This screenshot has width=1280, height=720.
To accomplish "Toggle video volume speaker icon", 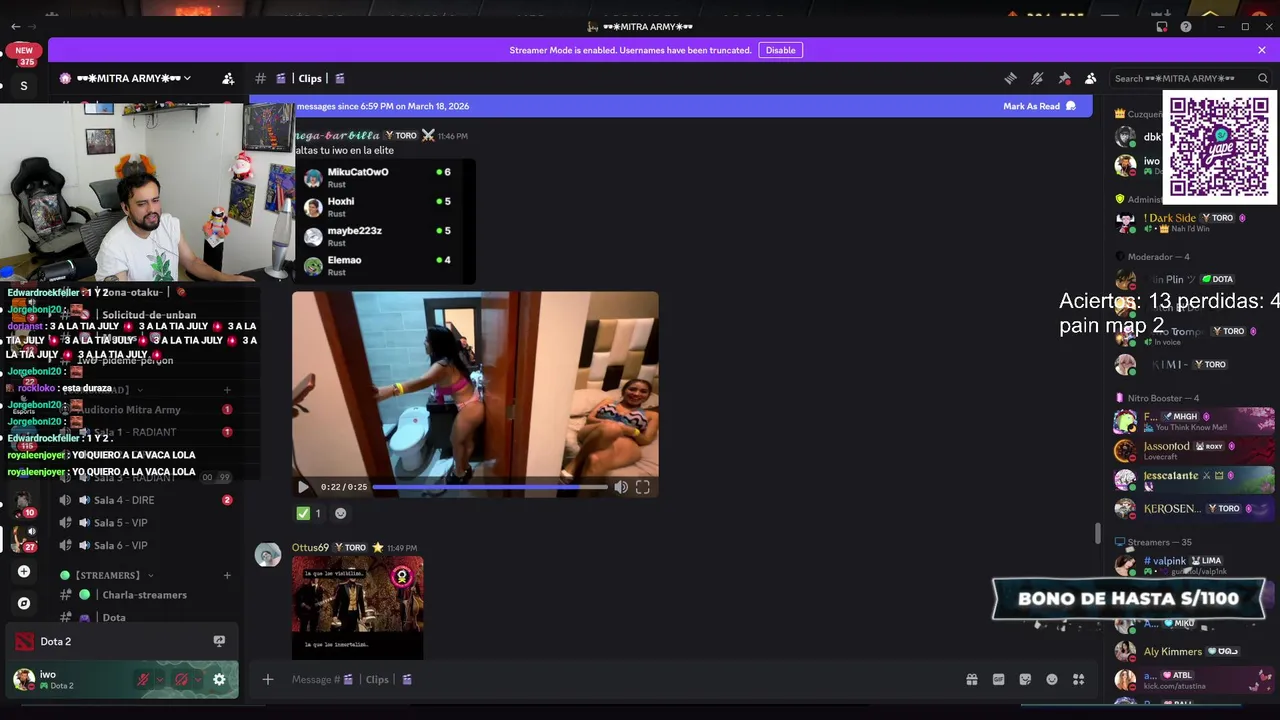I will tap(621, 487).
